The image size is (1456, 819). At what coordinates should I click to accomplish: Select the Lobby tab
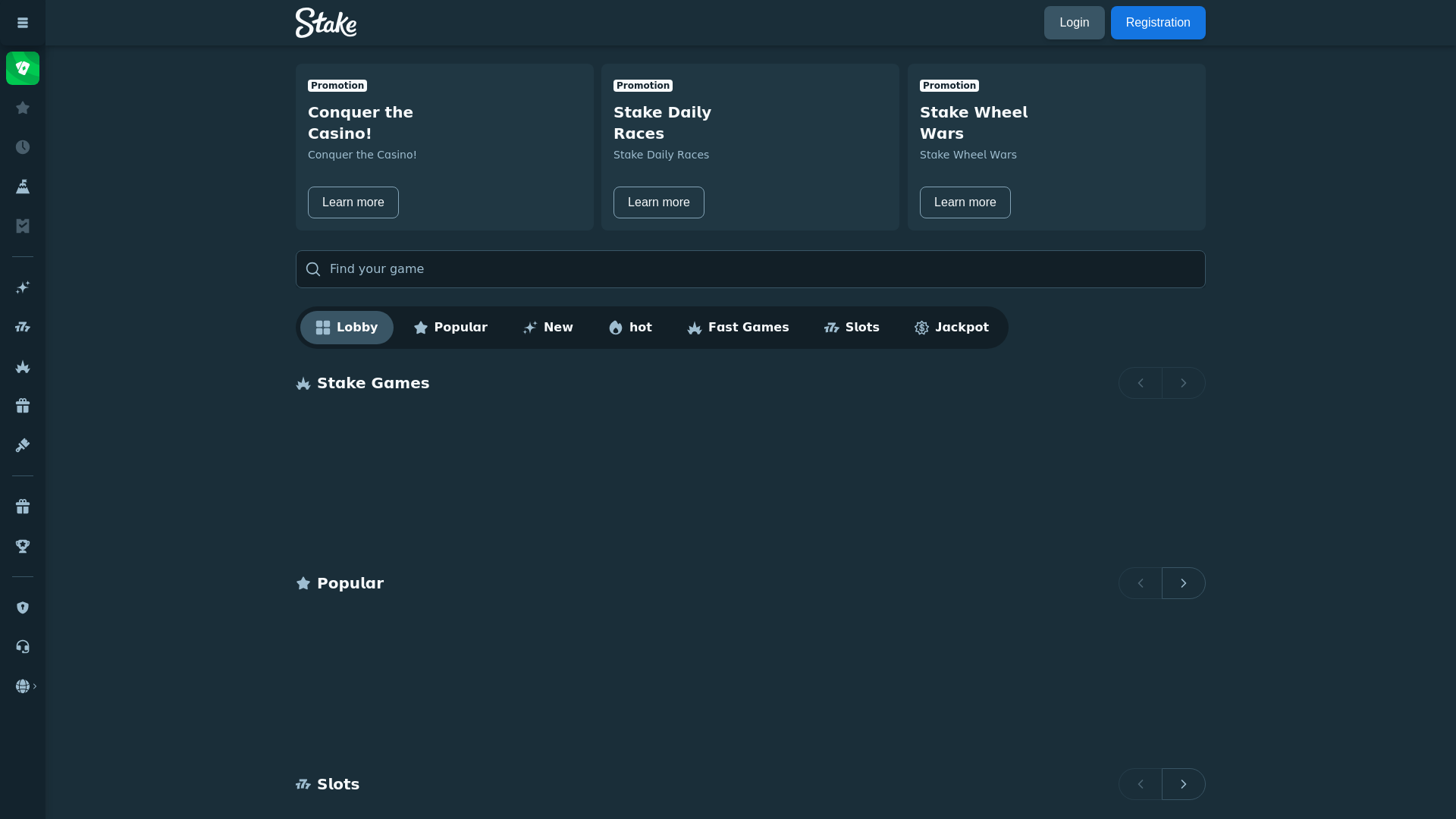pos(347,328)
